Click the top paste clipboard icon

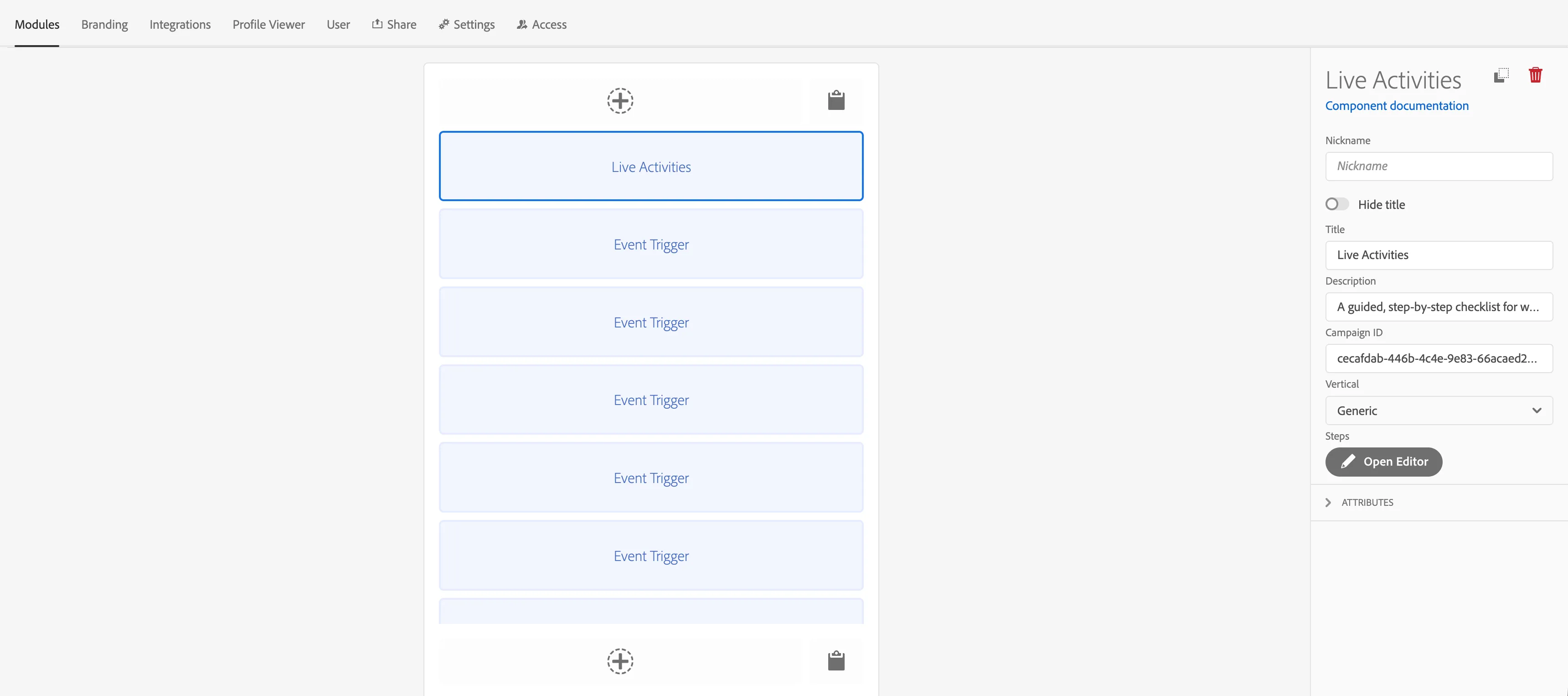[x=836, y=100]
